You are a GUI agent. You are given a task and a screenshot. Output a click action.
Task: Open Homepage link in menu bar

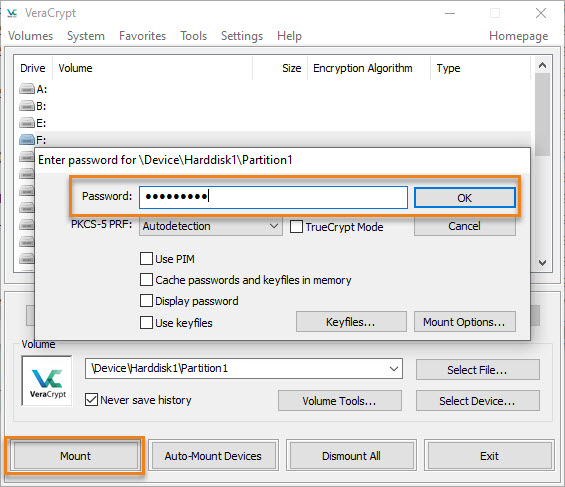click(x=518, y=36)
